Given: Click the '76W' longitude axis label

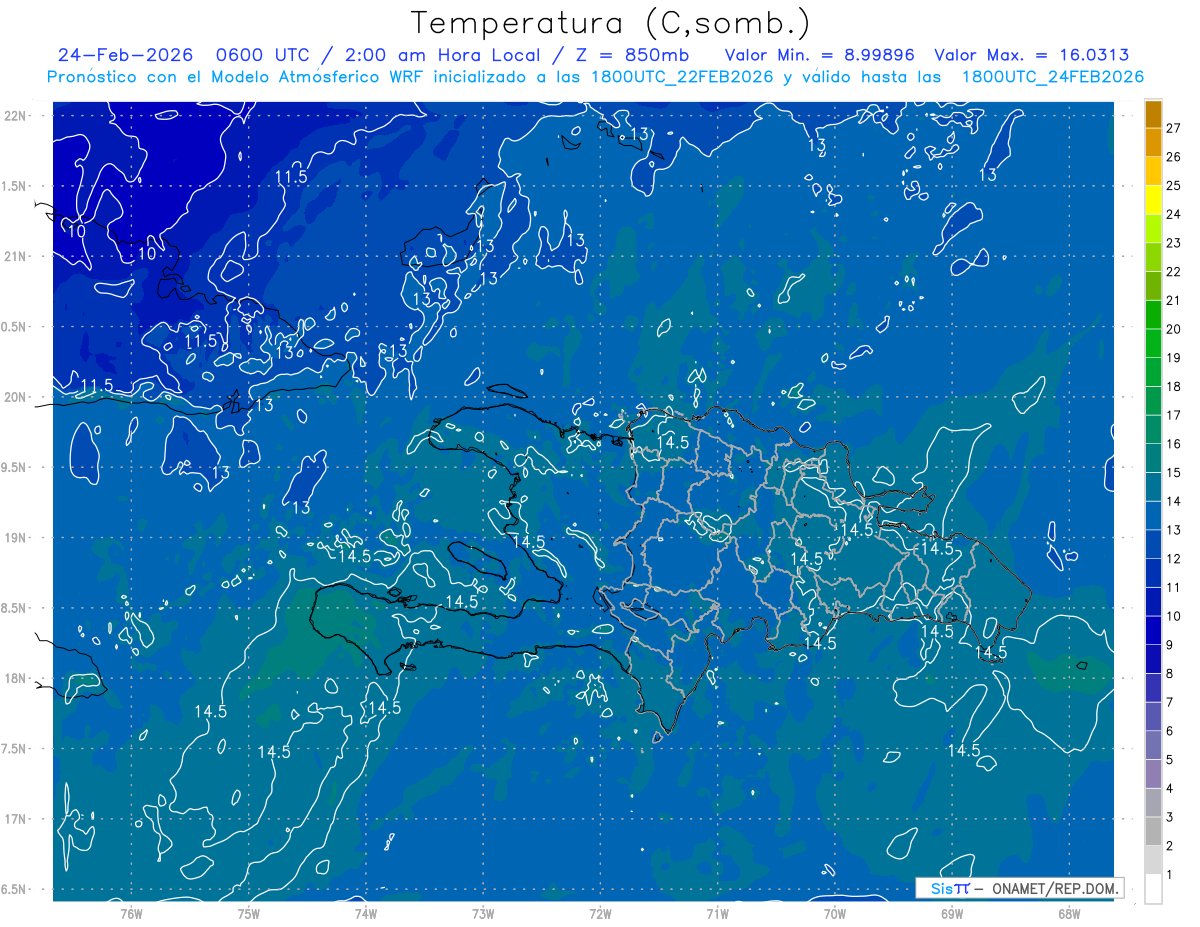Looking at the screenshot, I should click(131, 914).
